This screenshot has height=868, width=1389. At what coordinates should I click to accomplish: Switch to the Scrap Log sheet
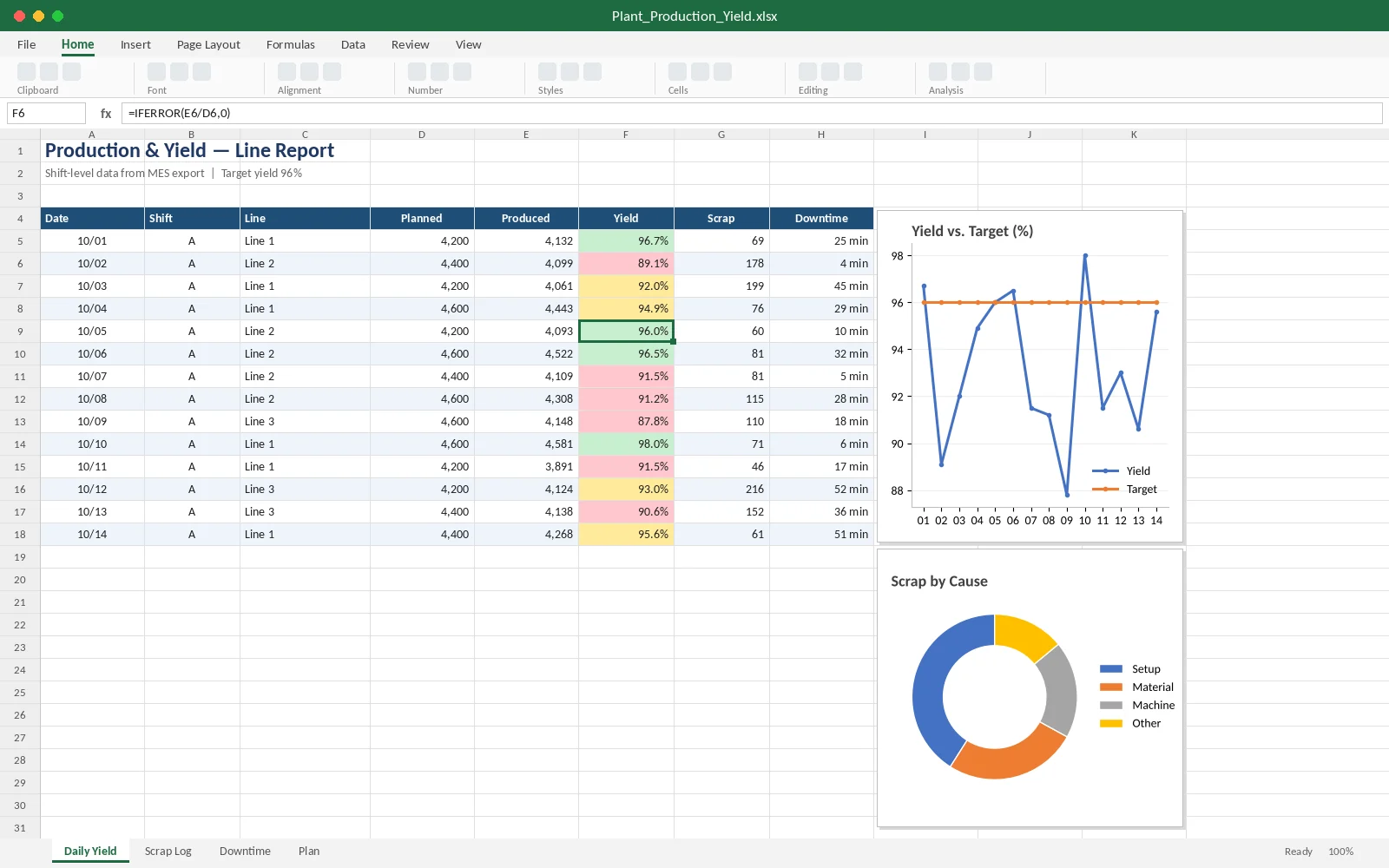tap(168, 851)
